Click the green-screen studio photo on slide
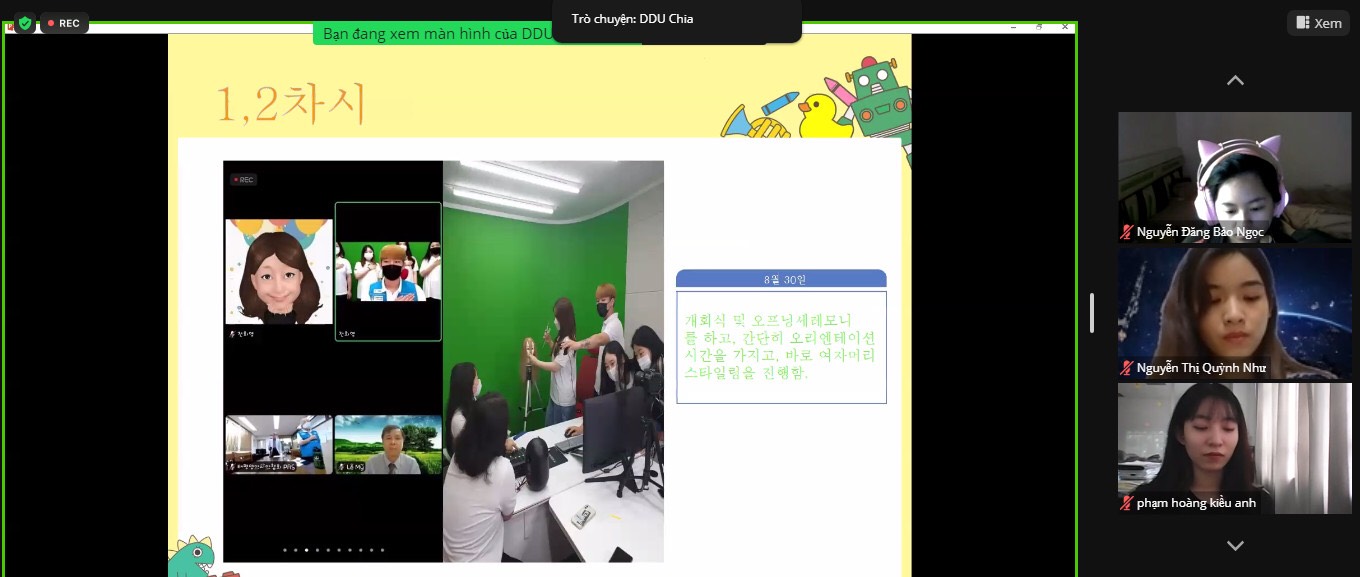 point(553,360)
